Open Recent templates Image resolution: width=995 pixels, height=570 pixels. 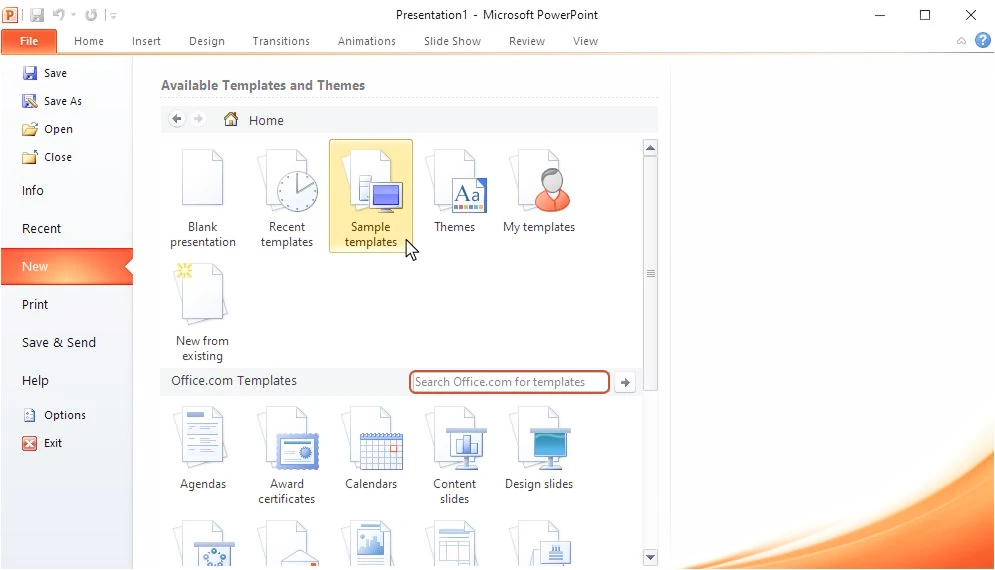[x=287, y=197]
